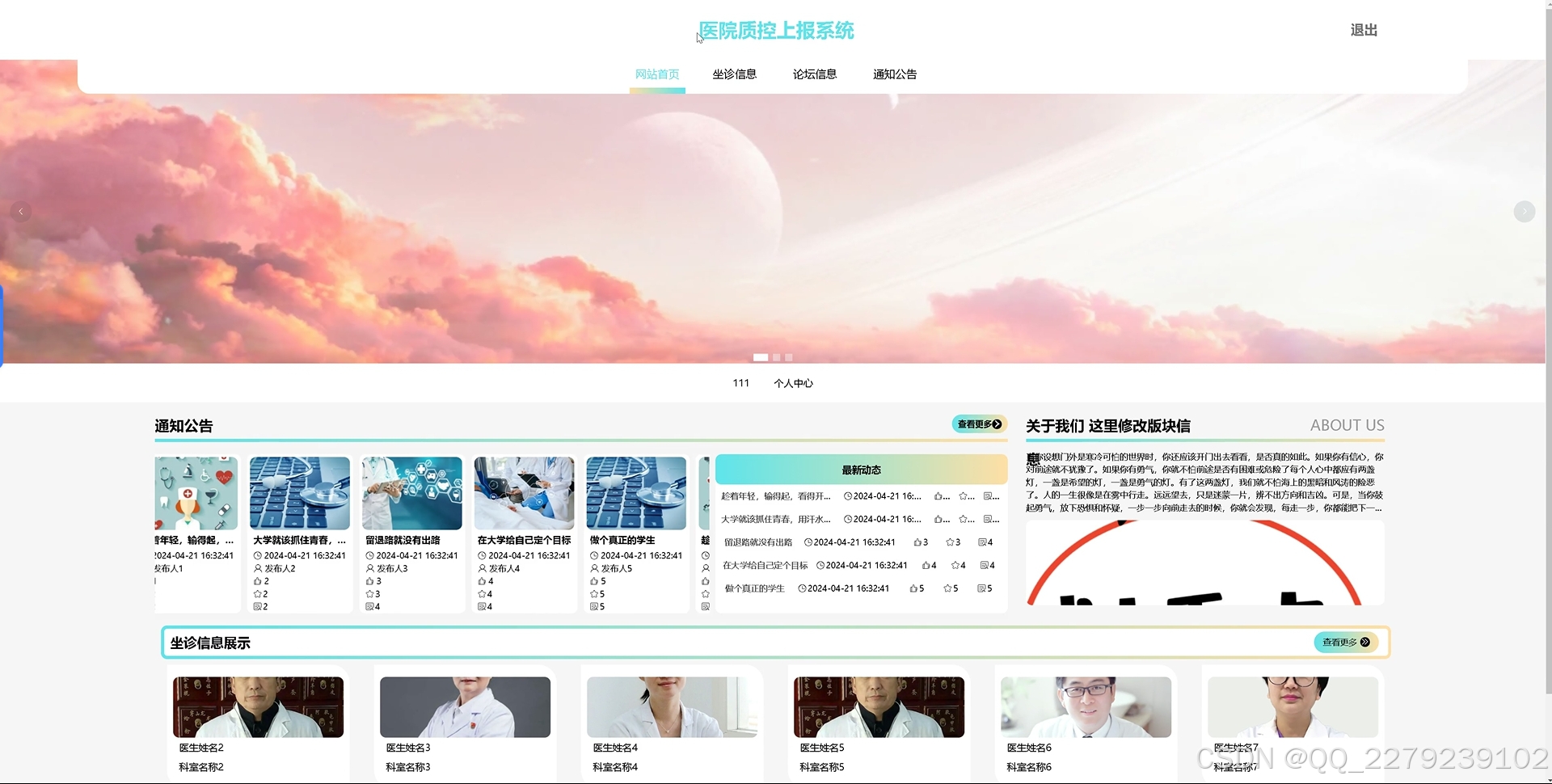This screenshot has height=784, width=1552.
Task: Click the star icon on 发布人2 card
Action: click(x=258, y=594)
